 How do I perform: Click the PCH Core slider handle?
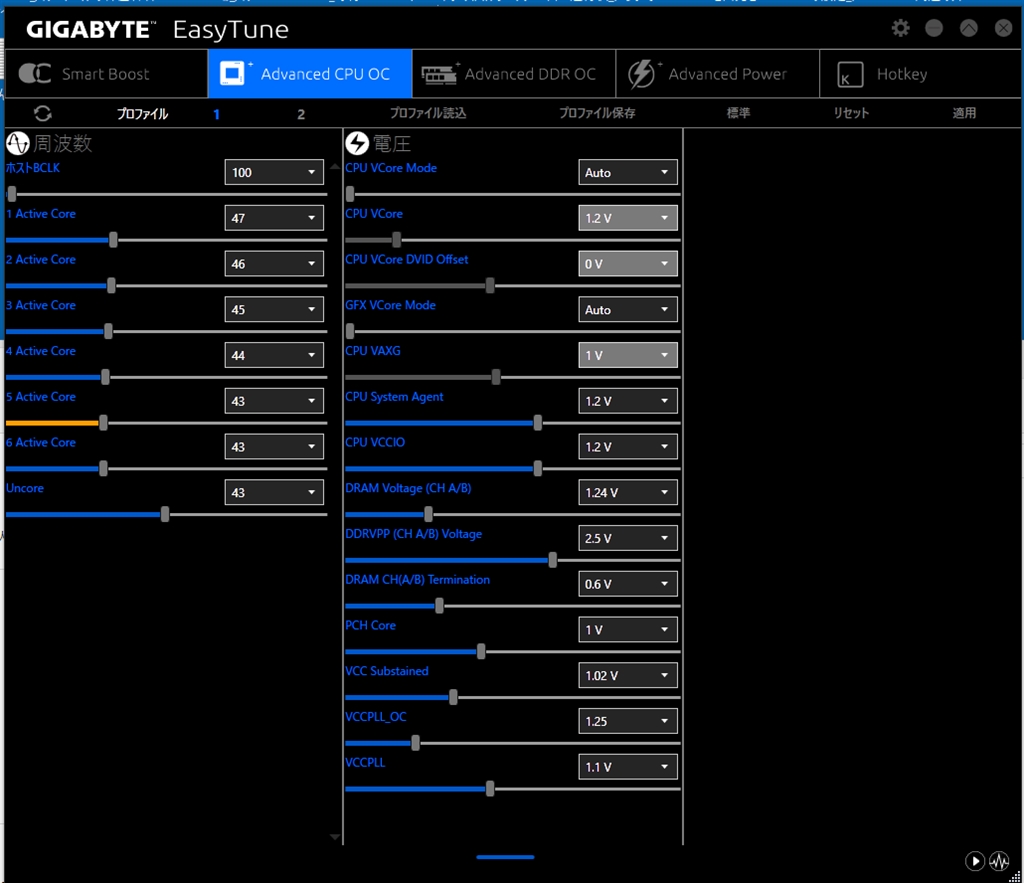tap(481, 651)
